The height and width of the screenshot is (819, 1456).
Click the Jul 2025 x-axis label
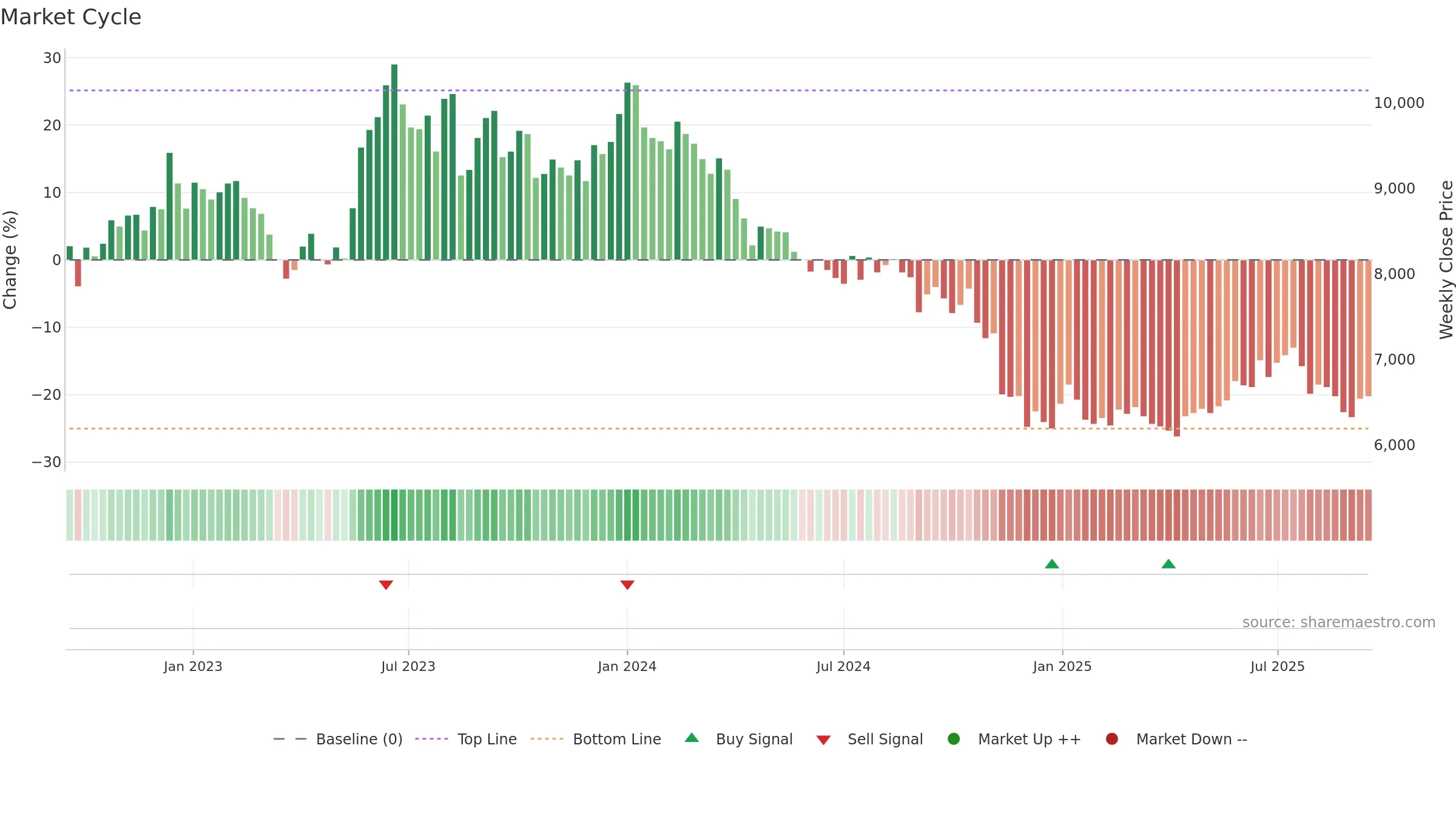pos(1278,667)
